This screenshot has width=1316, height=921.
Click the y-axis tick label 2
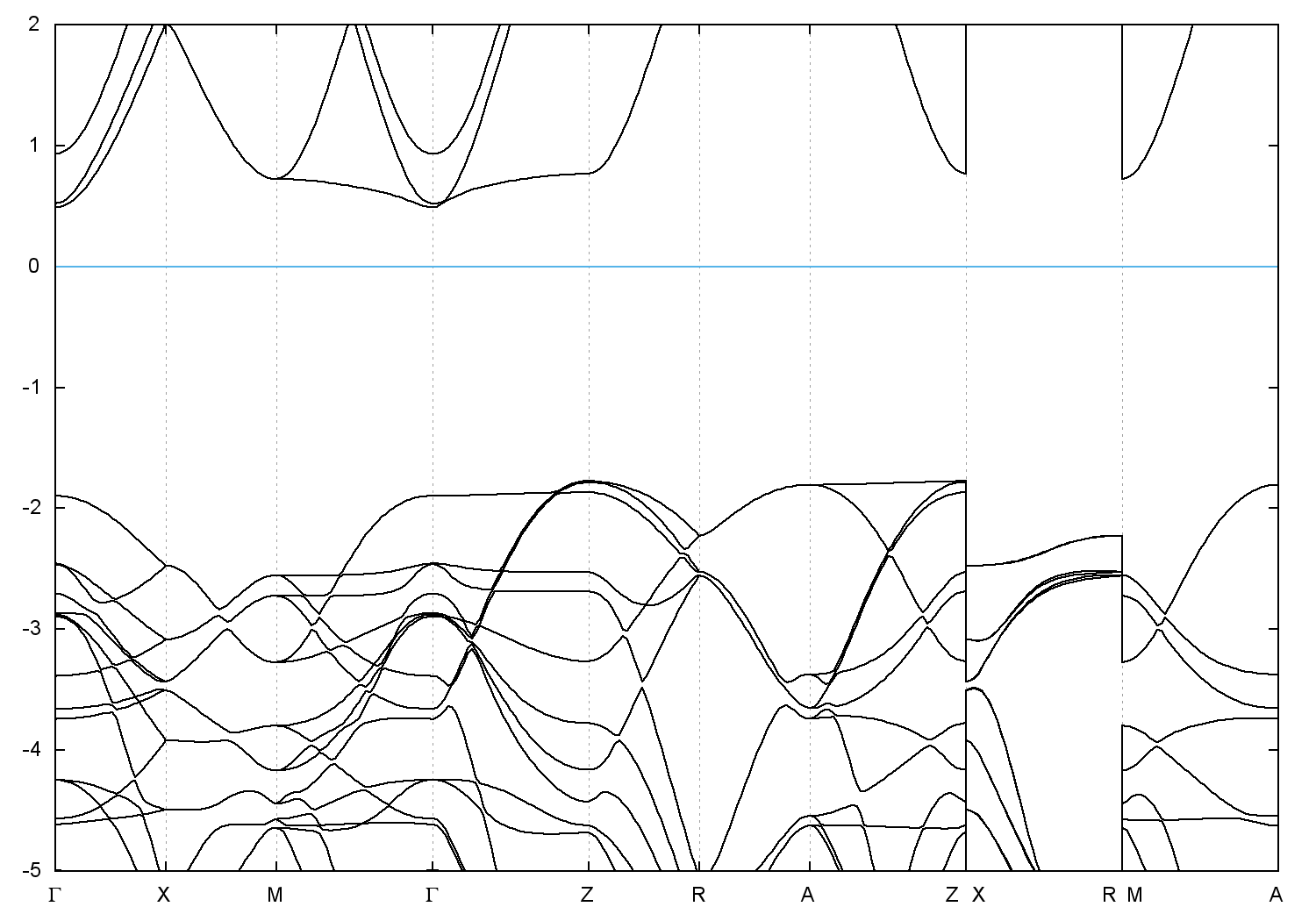[34, 25]
